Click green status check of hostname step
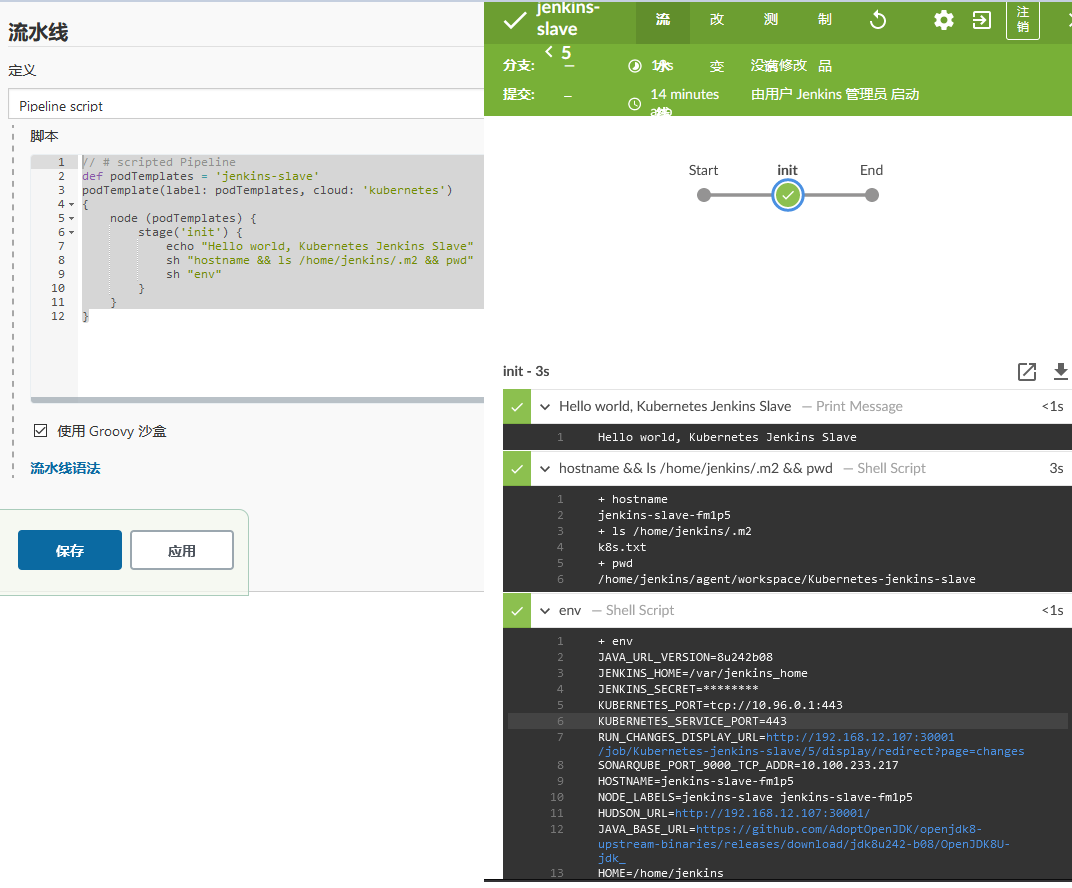1072x888 pixels. click(517, 469)
